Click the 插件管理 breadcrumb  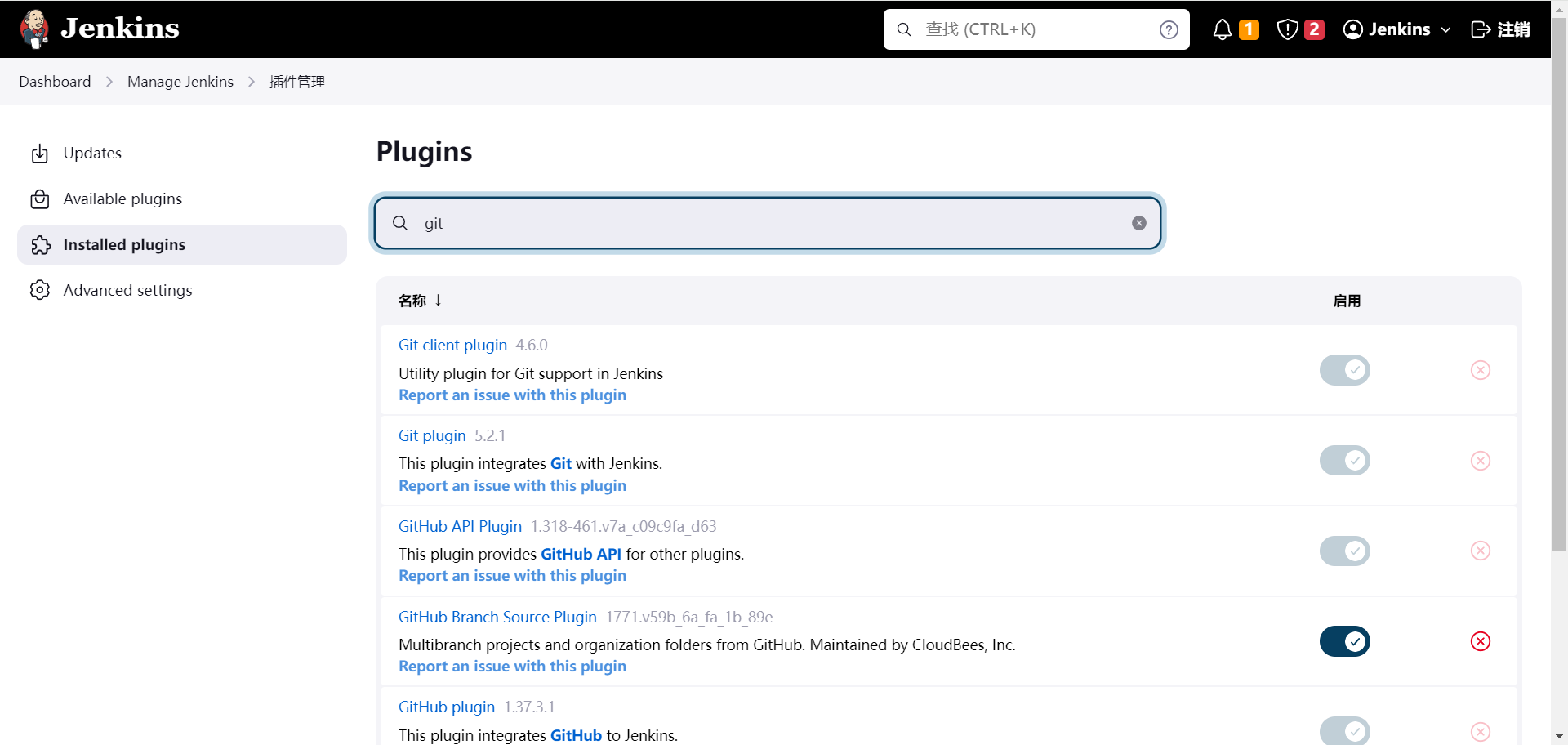tap(297, 82)
